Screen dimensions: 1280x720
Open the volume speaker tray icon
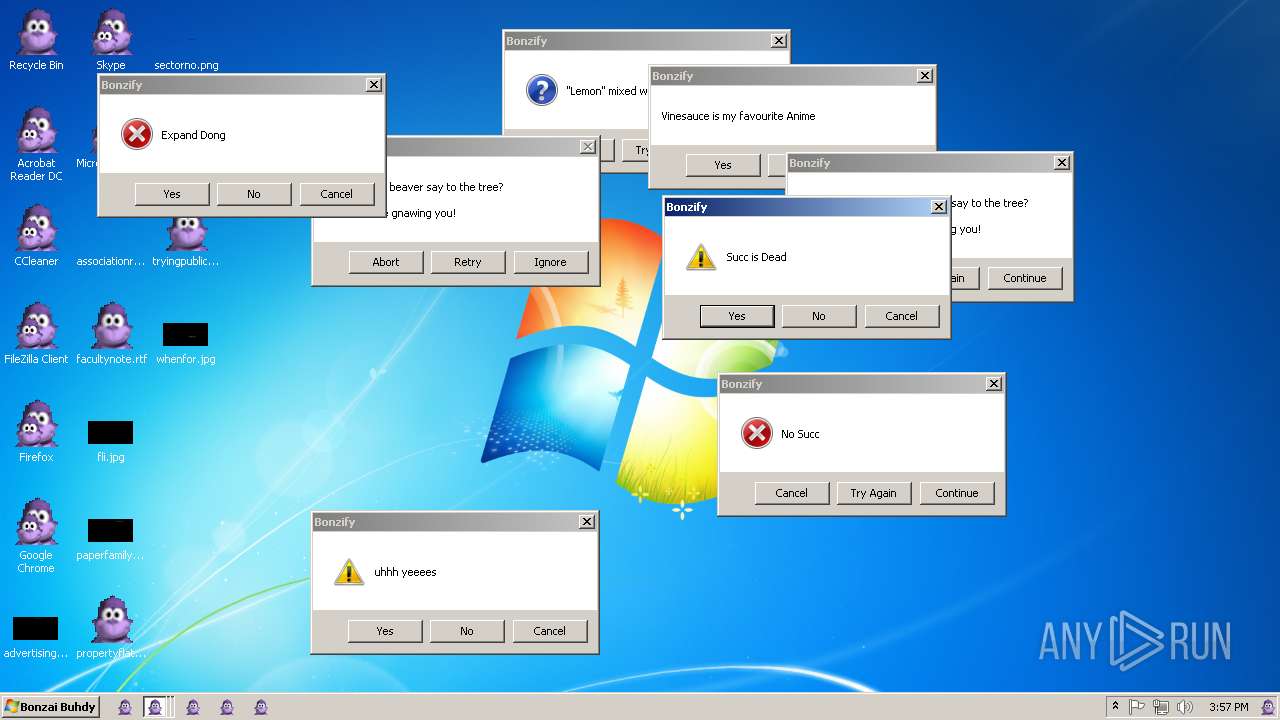coord(1185,707)
